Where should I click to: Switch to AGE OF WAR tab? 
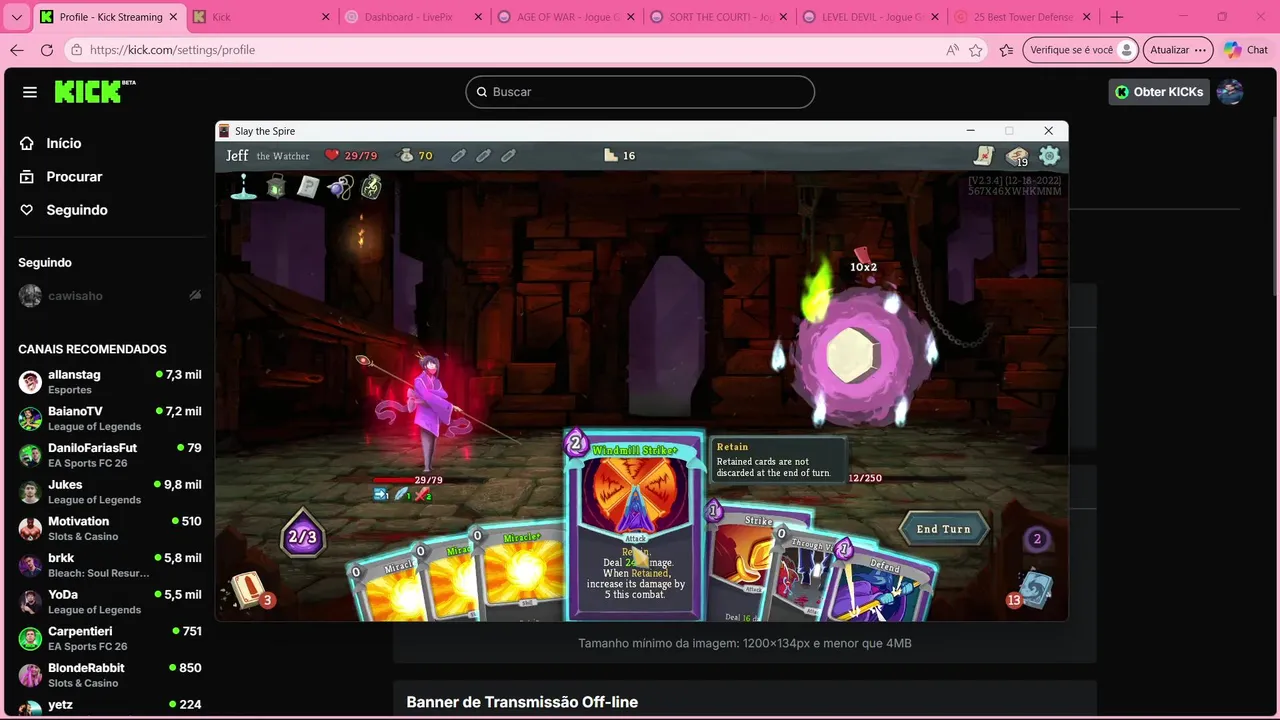pos(564,17)
